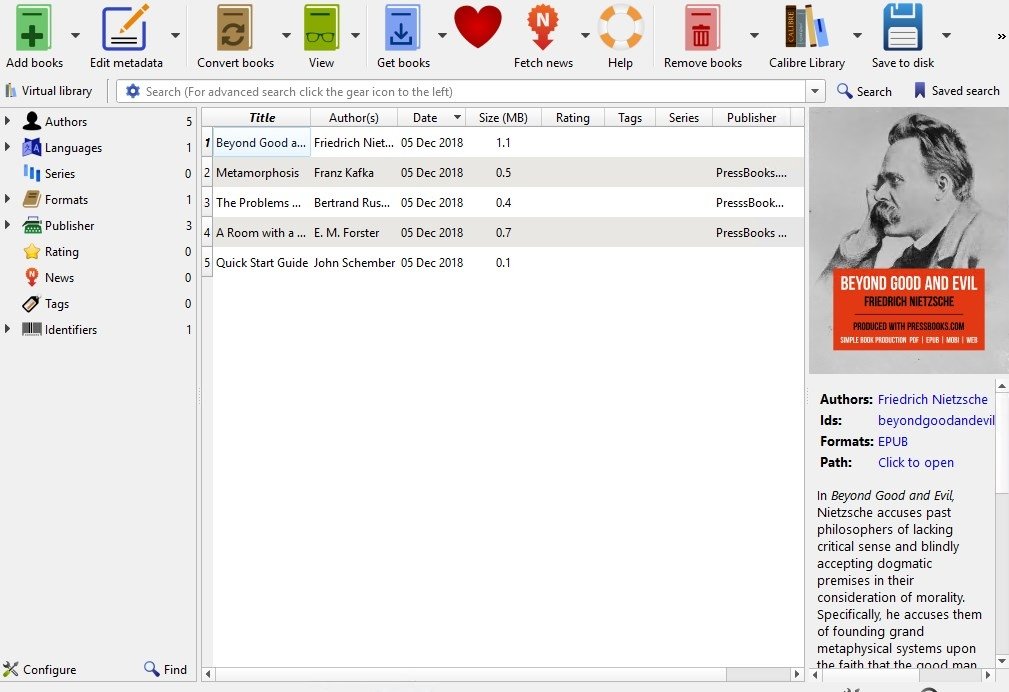Sort books by Publisher column

(752, 118)
